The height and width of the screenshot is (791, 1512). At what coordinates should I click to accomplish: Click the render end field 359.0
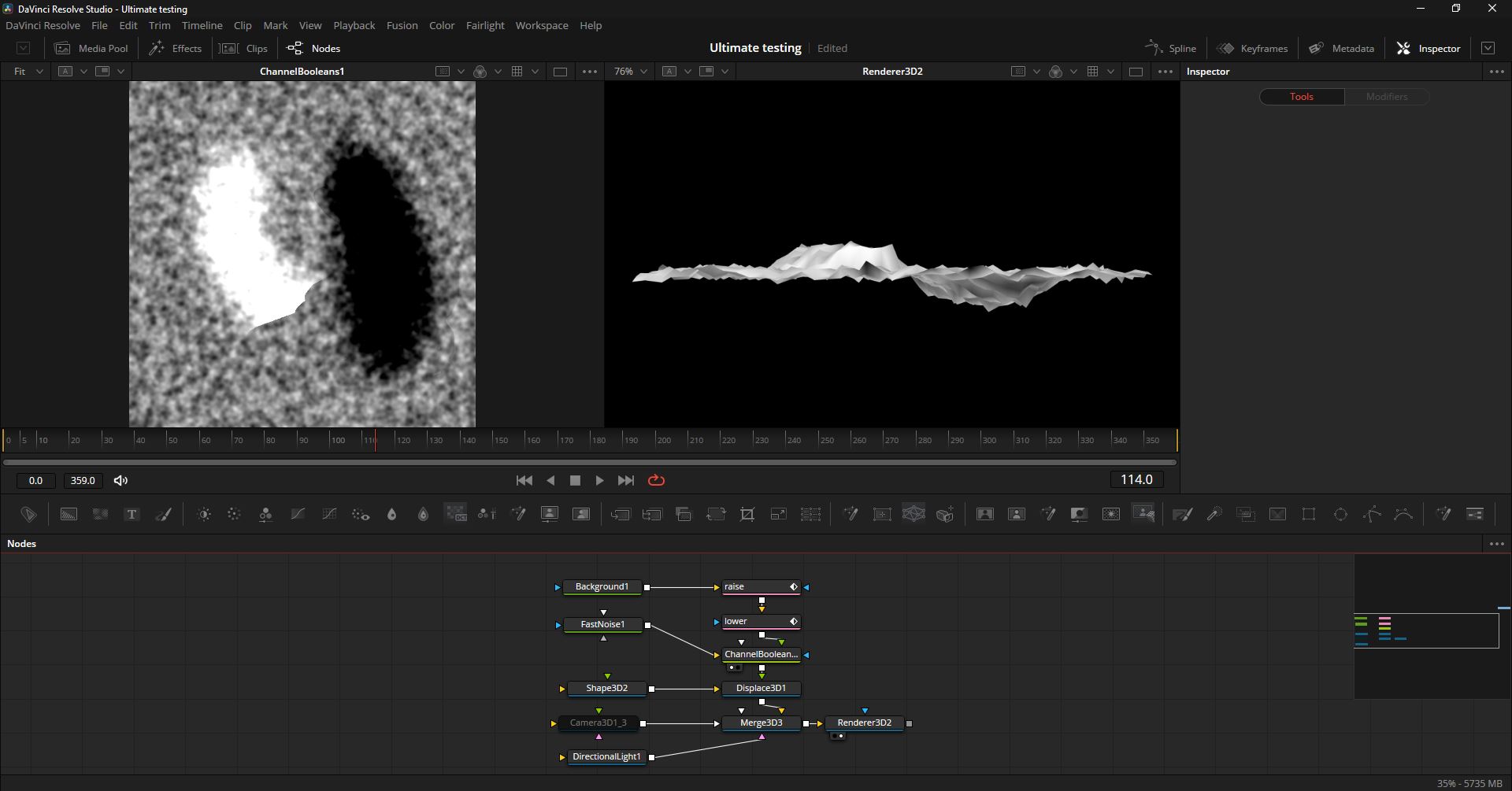83,480
